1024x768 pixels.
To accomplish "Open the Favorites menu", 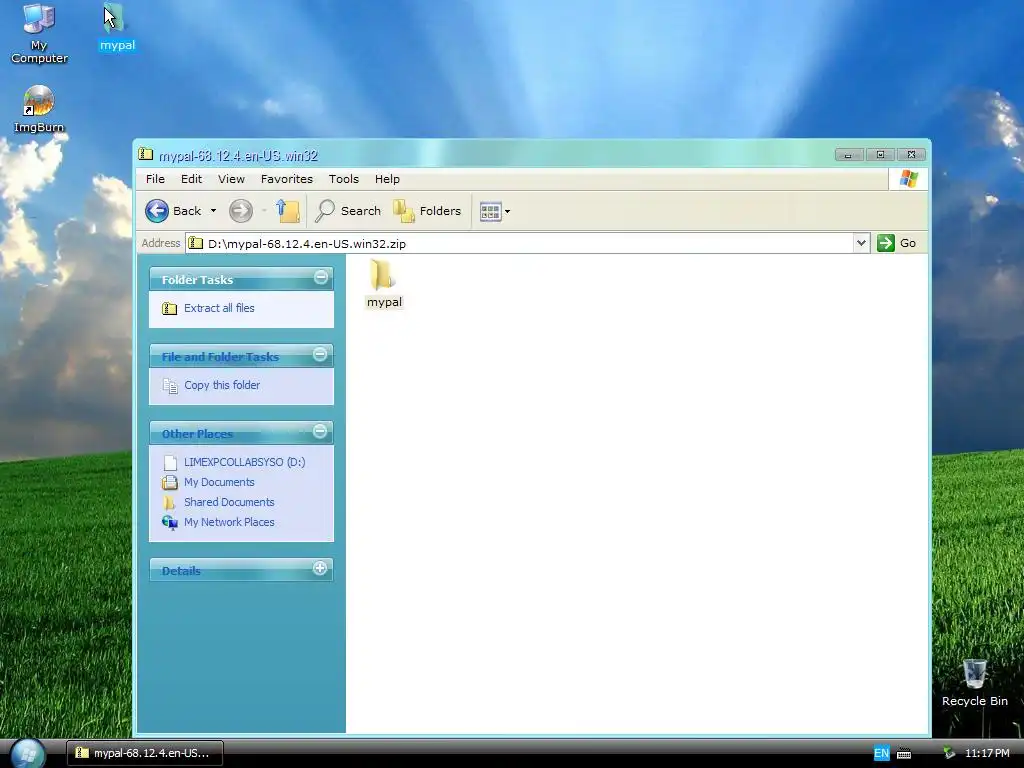I will point(287,179).
